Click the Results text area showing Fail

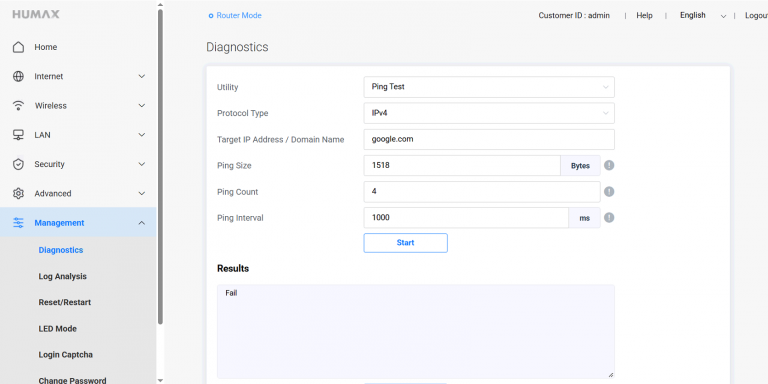pos(415,332)
